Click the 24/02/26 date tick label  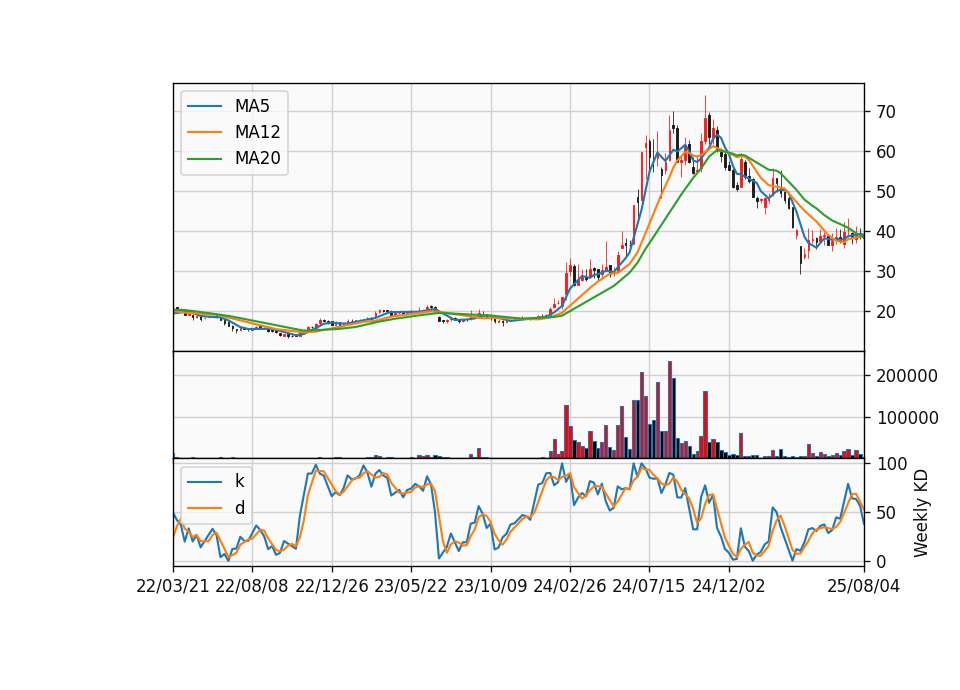(x=569, y=586)
